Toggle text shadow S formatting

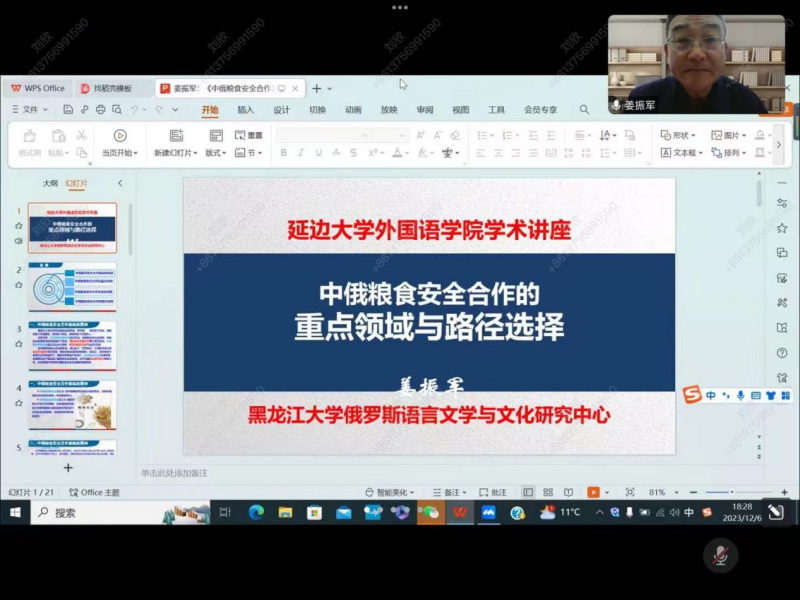[354, 153]
